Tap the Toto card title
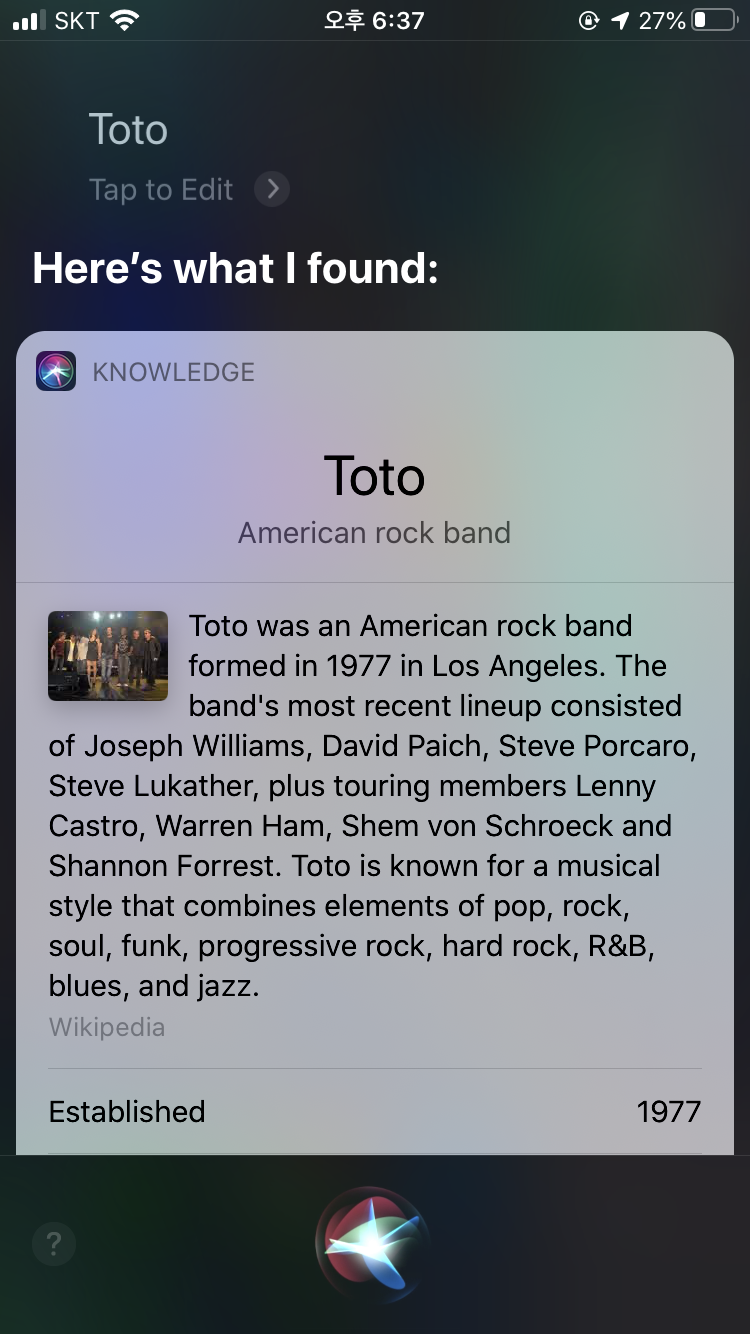Image resolution: width=750 pixels, height=1334 pixels. pos(375,476)
